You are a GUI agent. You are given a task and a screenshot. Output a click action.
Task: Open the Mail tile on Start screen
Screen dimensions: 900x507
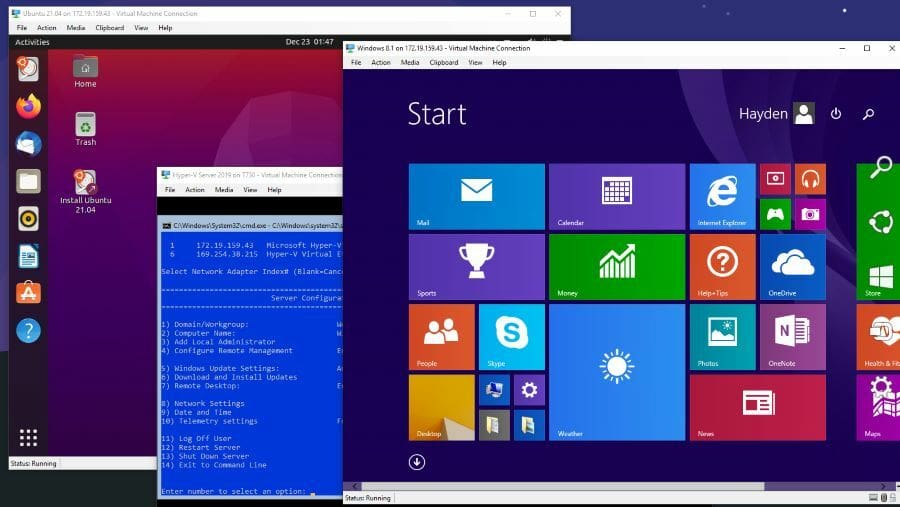476,196
